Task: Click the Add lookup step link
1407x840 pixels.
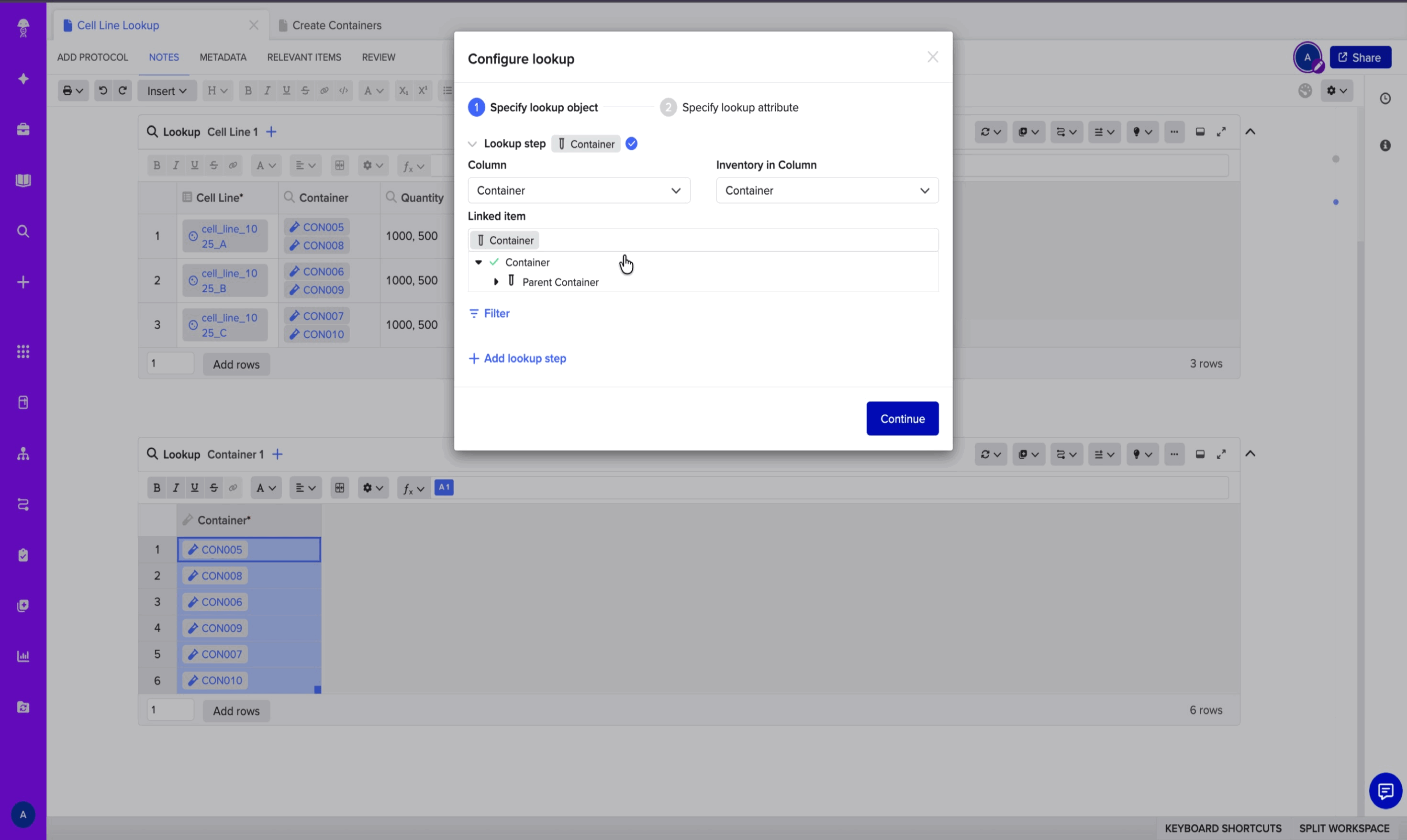Action: coord(516,358)
